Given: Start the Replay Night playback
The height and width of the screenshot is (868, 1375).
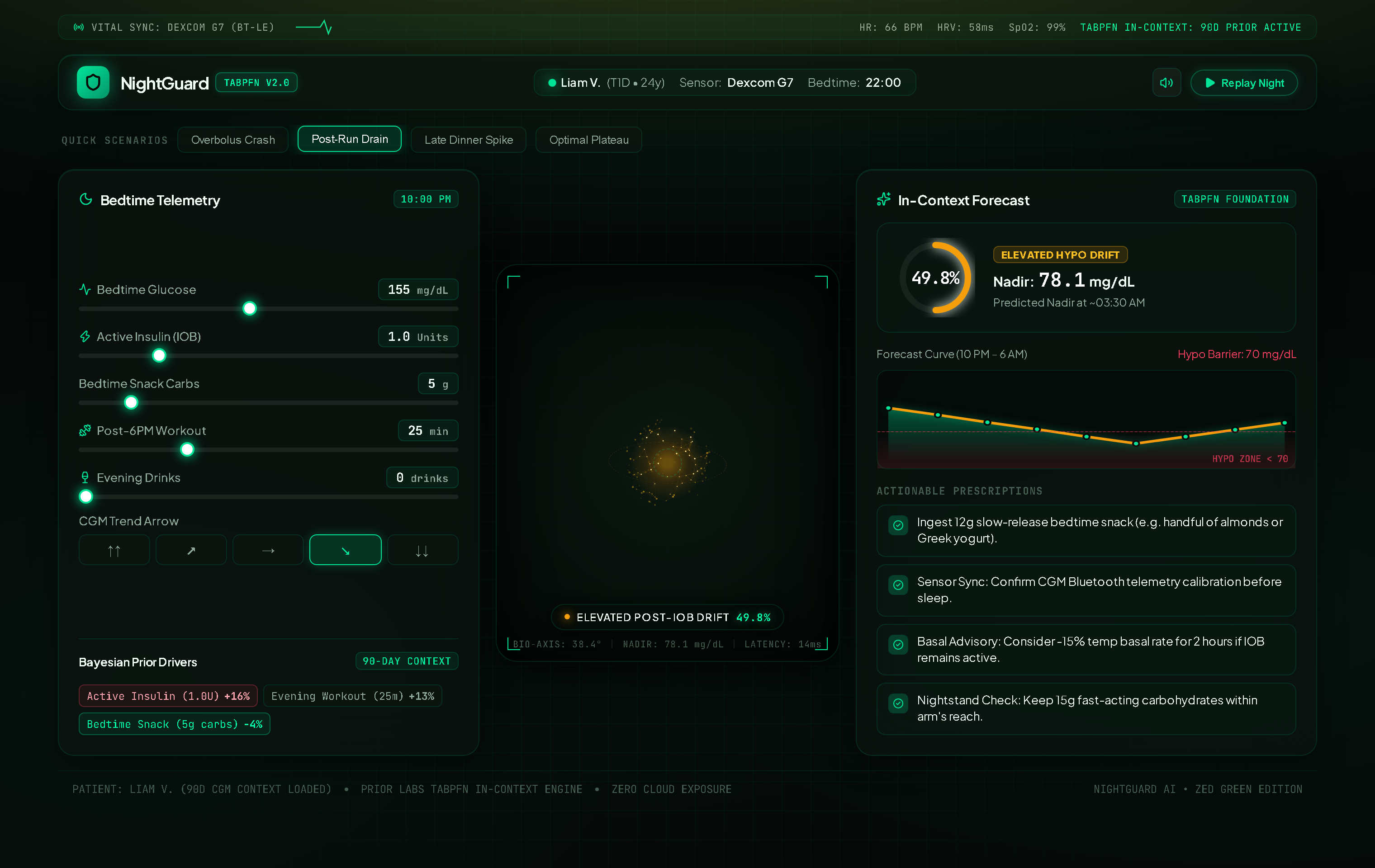Looking at the screenshot, I should click(x=1244, y=83).
